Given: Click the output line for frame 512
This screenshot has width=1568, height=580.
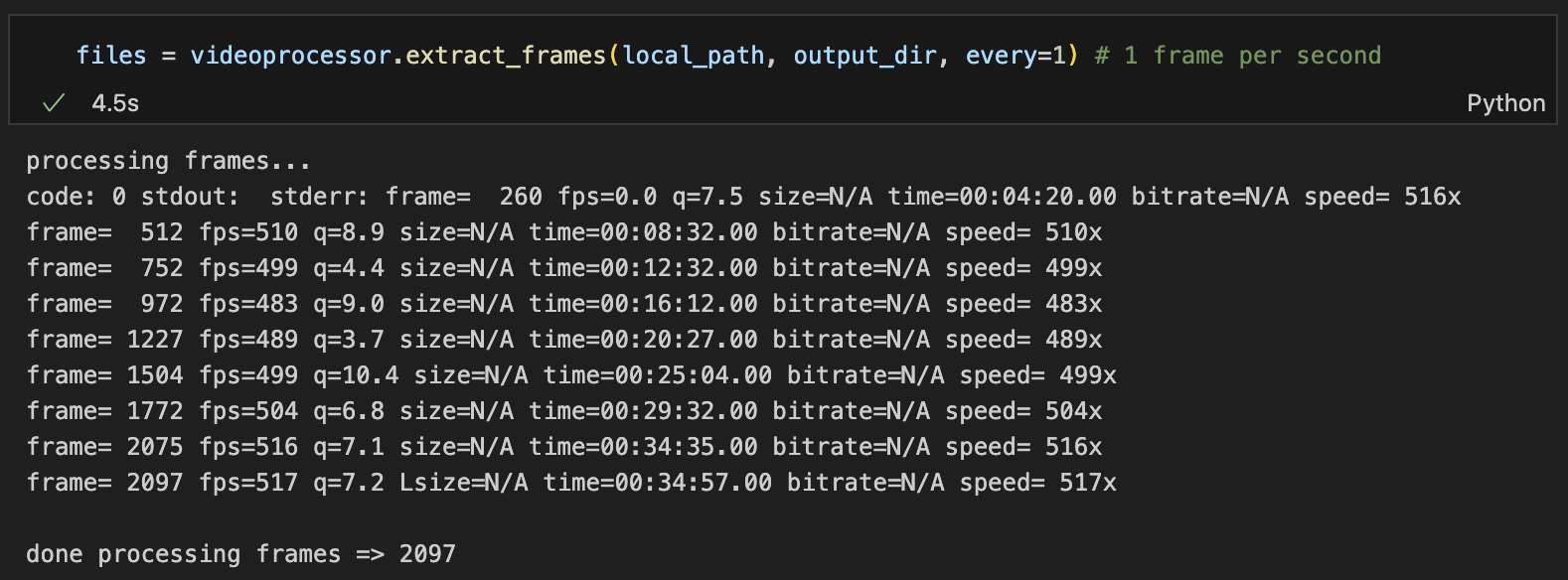Looking at the screenshot, I should tap(563, 232).
